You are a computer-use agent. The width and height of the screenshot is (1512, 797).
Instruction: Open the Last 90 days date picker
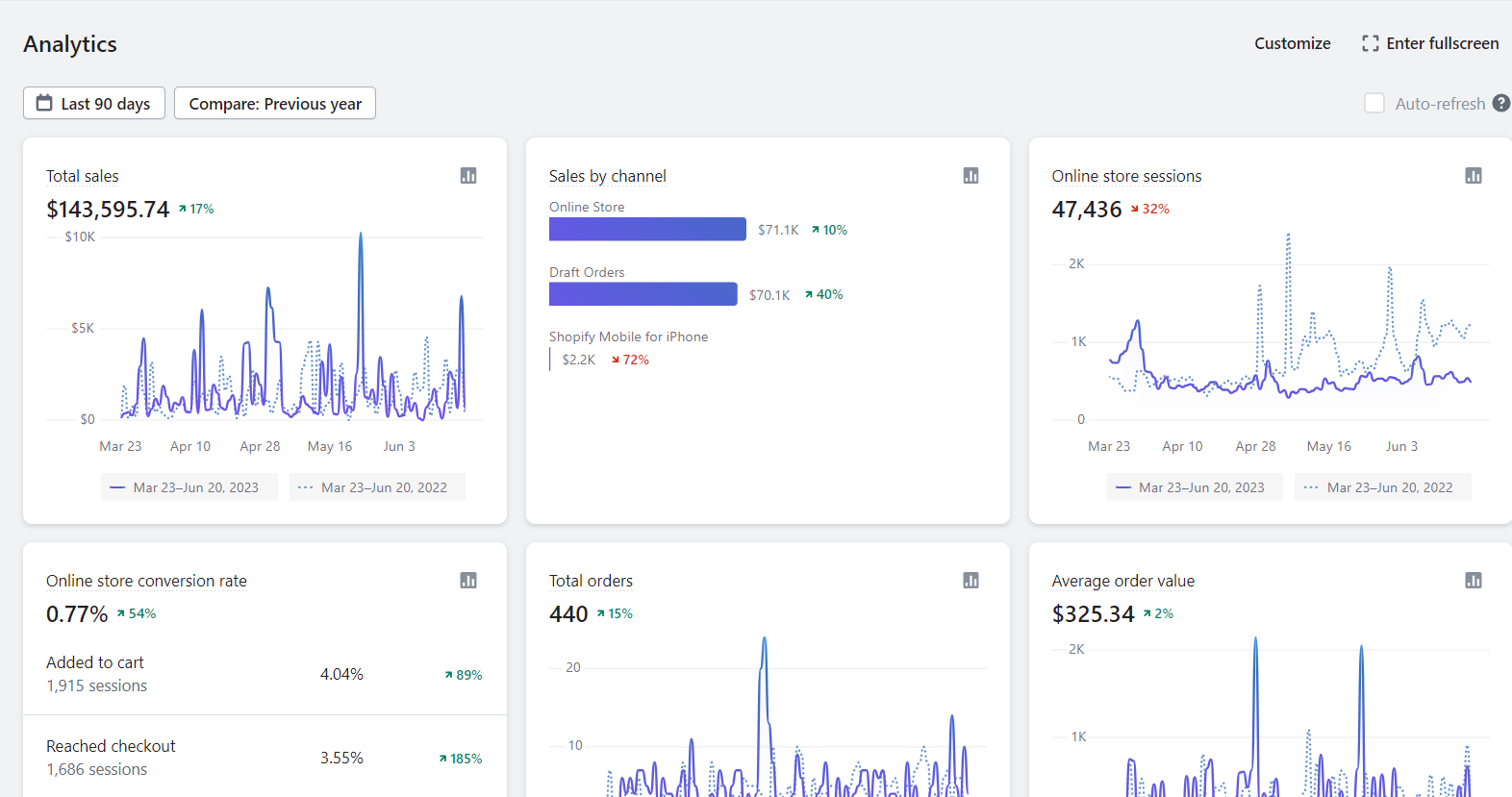click(94, 104)
